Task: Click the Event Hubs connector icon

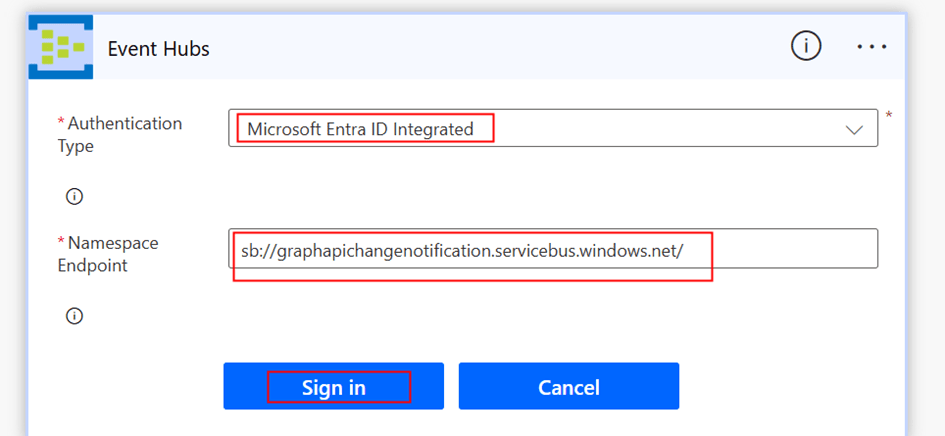Action: point(61,47)
